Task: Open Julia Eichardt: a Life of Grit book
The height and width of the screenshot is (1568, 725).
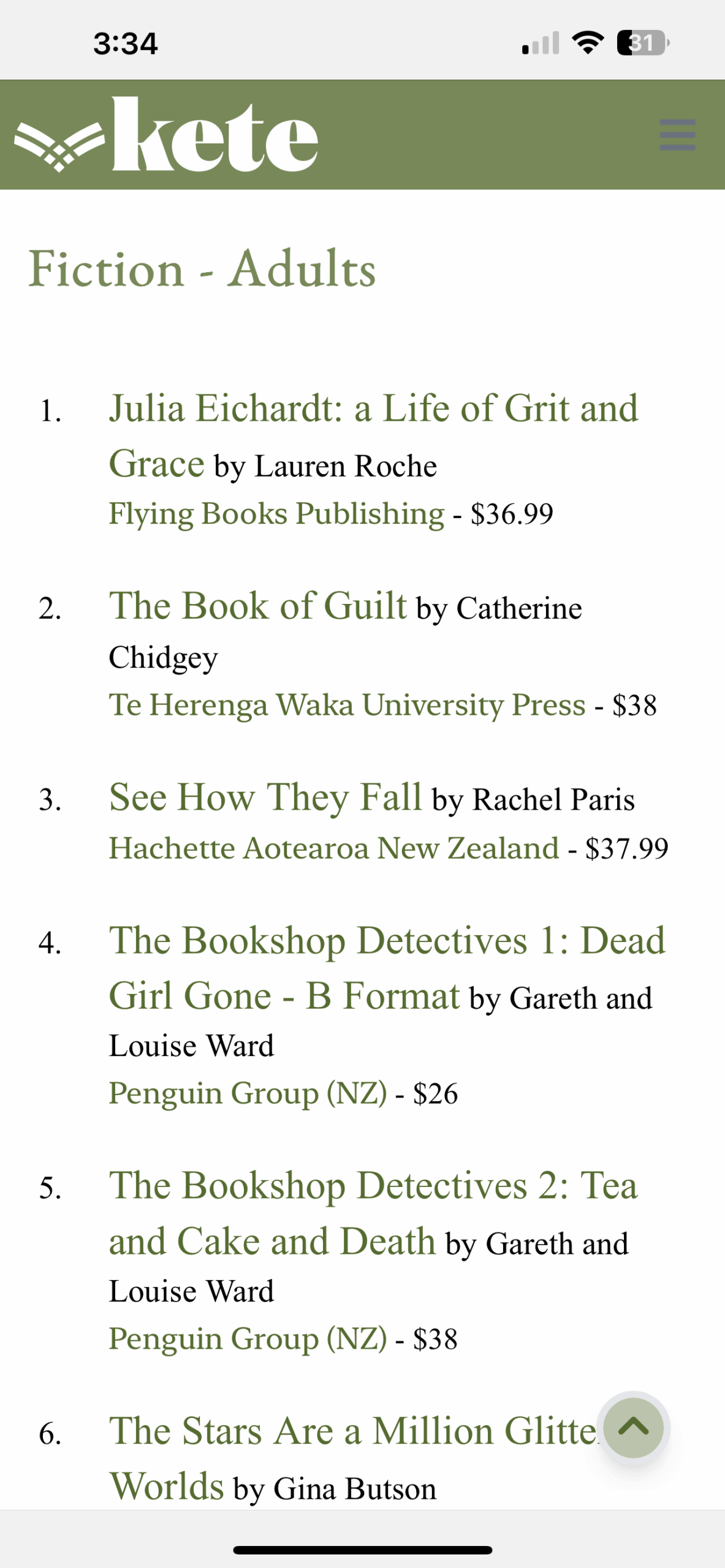Action: [x=373, y=409]
